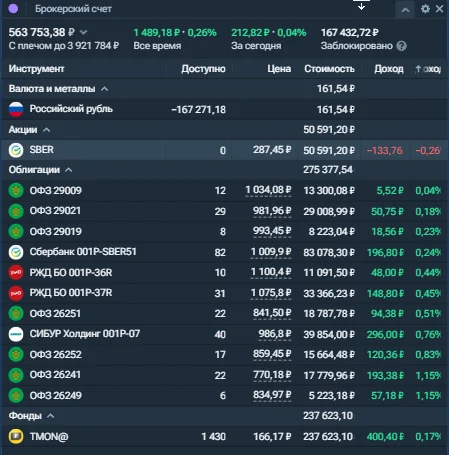The image size is (449, 455).
Task: Click ОФЗ 26251 price 841,50 ₽
Action: click(x=272, y=313)
